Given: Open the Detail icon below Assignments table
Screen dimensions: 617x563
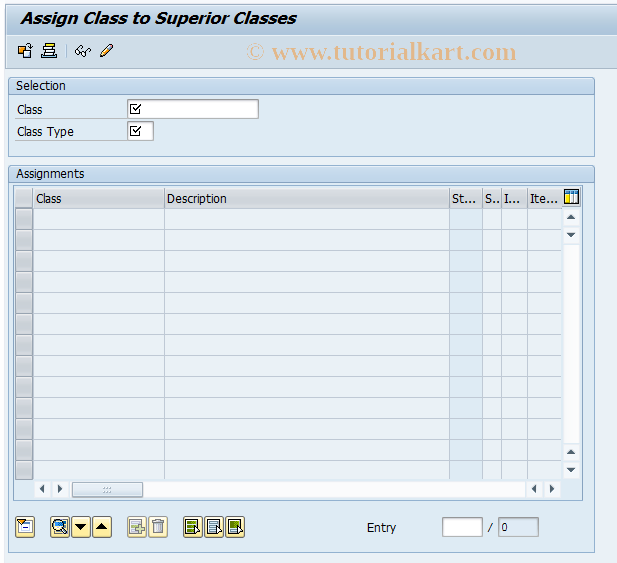Looking at the screenshot, I should 25,527.
